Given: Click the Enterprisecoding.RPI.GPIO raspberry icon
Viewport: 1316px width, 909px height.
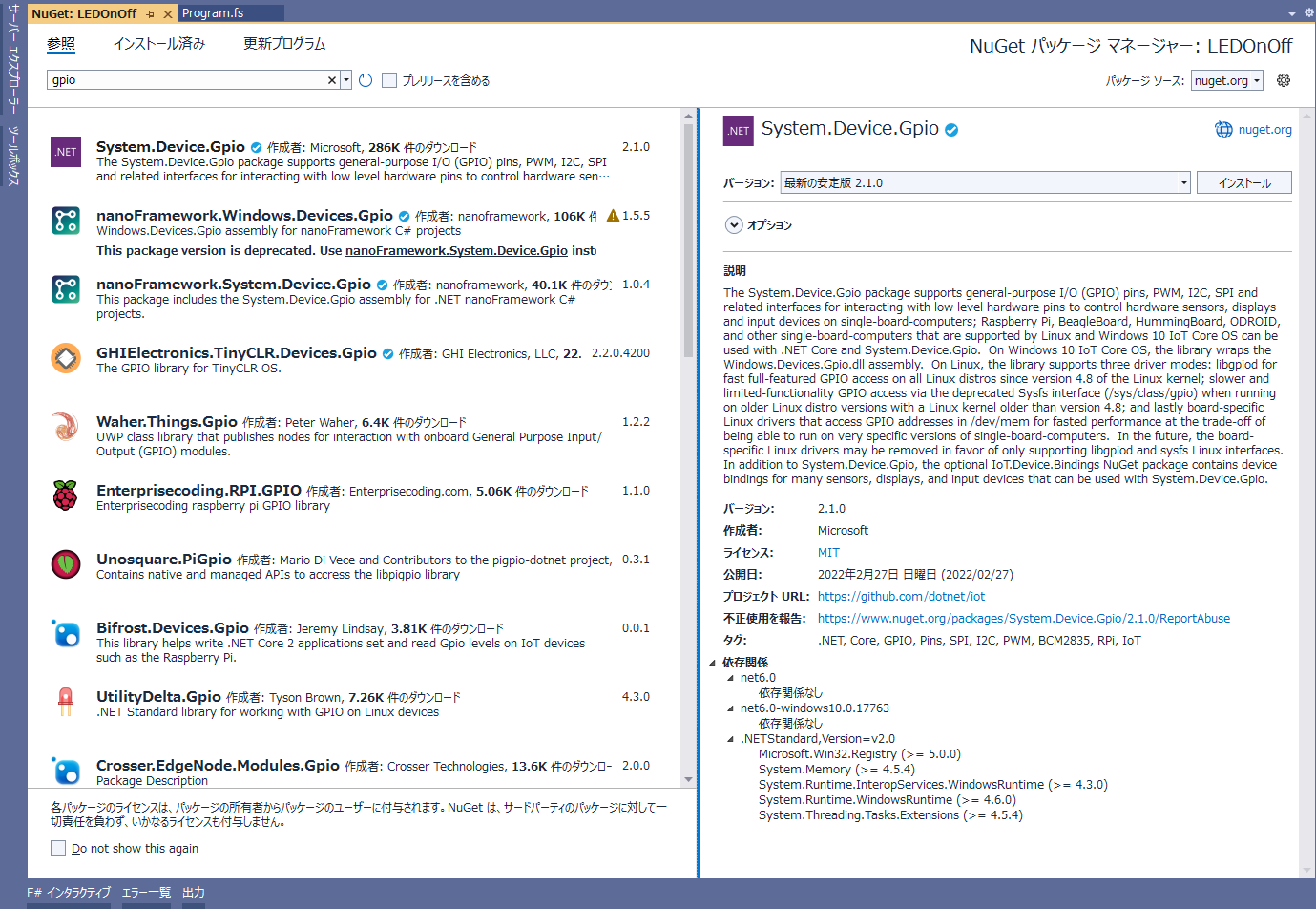Looking at the screenshot, I should [x=66, y=496].
